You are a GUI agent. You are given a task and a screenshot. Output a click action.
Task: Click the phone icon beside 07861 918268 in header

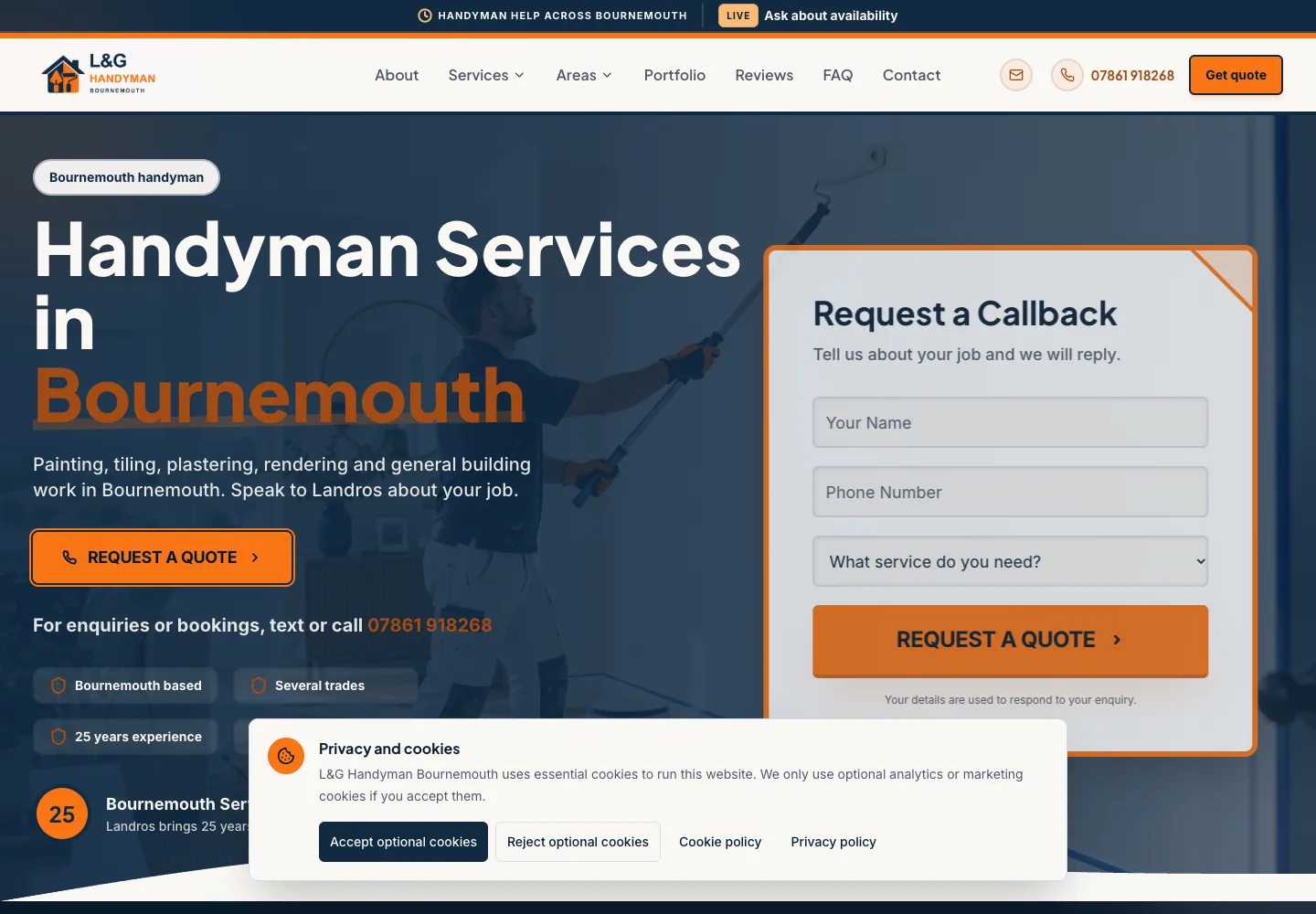tap(1067, 75)
